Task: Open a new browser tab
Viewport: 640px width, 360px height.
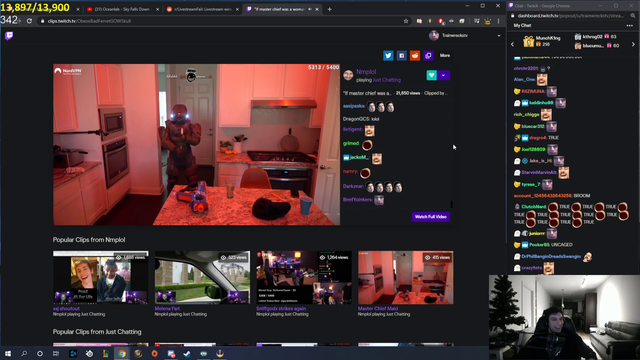Action: tap(329, 9)
